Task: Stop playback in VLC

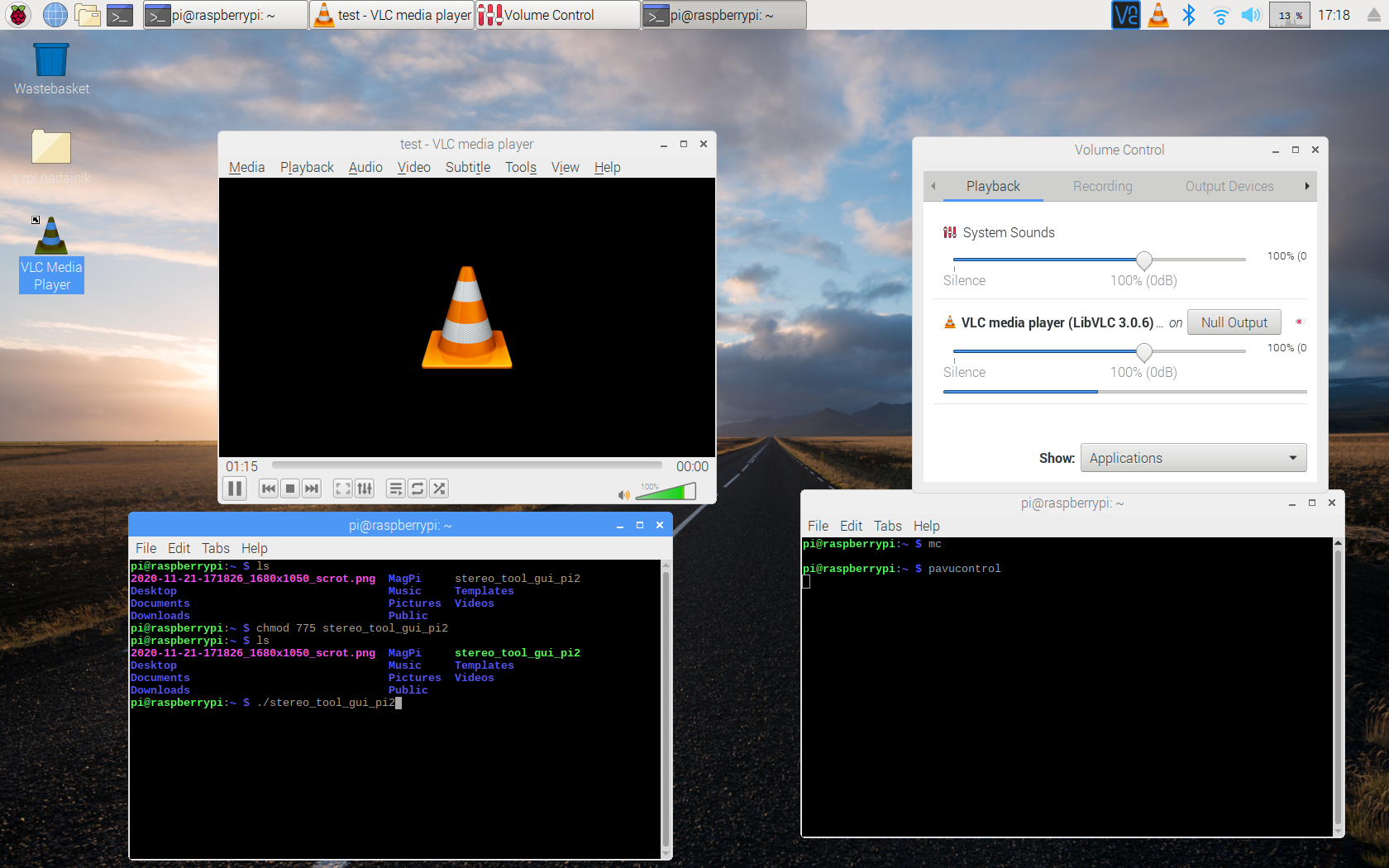Action: pos(290,489)
